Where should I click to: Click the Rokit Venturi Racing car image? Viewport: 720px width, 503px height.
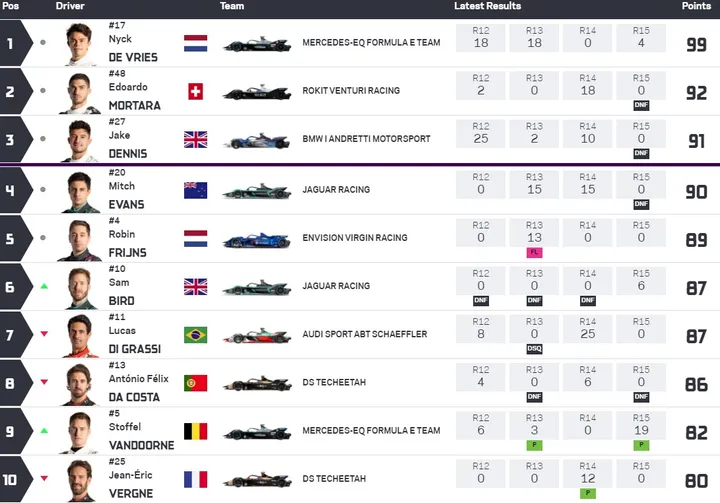click(258, 92)
